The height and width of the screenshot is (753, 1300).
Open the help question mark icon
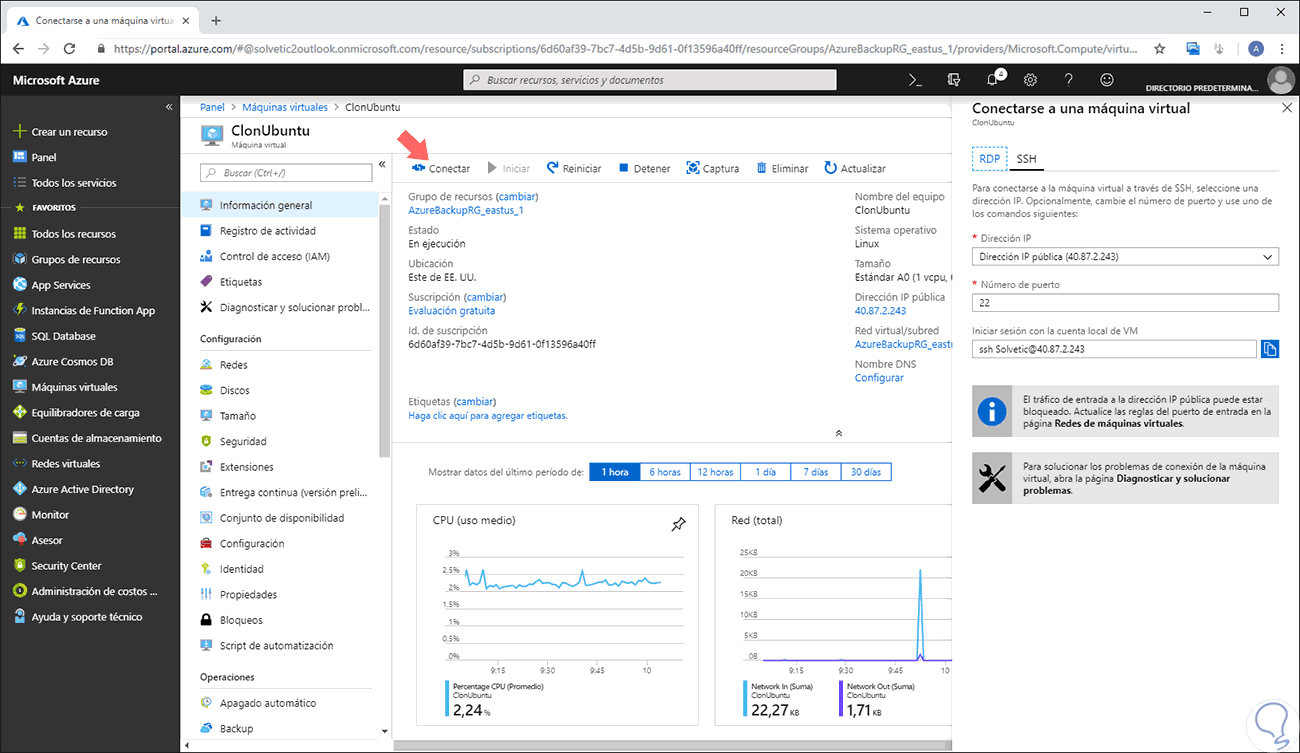pyautogui.click(x=1069, y=80)
